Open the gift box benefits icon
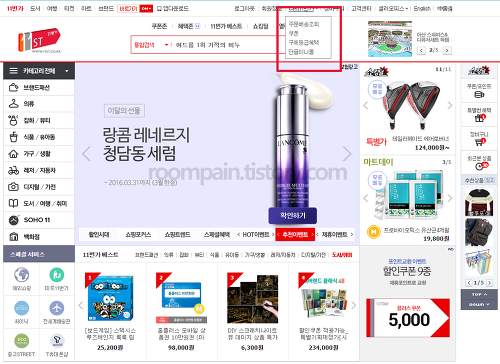The width and height of the screenshot is (500, 364). tap(480, 117)
